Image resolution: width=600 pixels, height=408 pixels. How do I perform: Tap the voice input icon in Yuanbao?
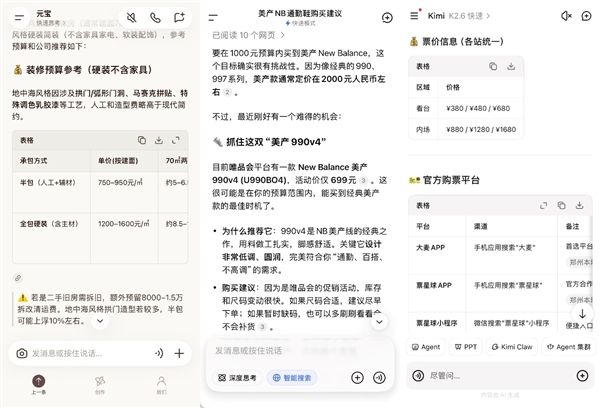(x=159, y=353)
